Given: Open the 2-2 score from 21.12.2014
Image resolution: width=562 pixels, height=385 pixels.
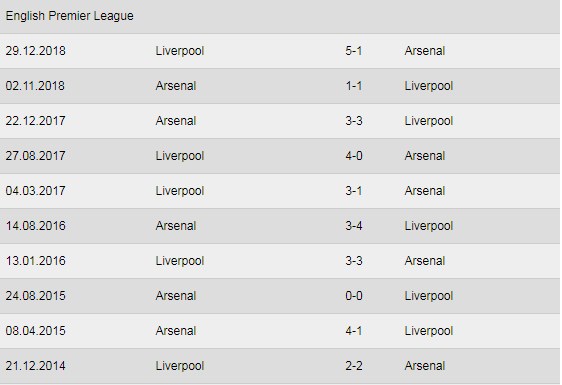Looking at the screenshot, I should [x=353, y=366].
